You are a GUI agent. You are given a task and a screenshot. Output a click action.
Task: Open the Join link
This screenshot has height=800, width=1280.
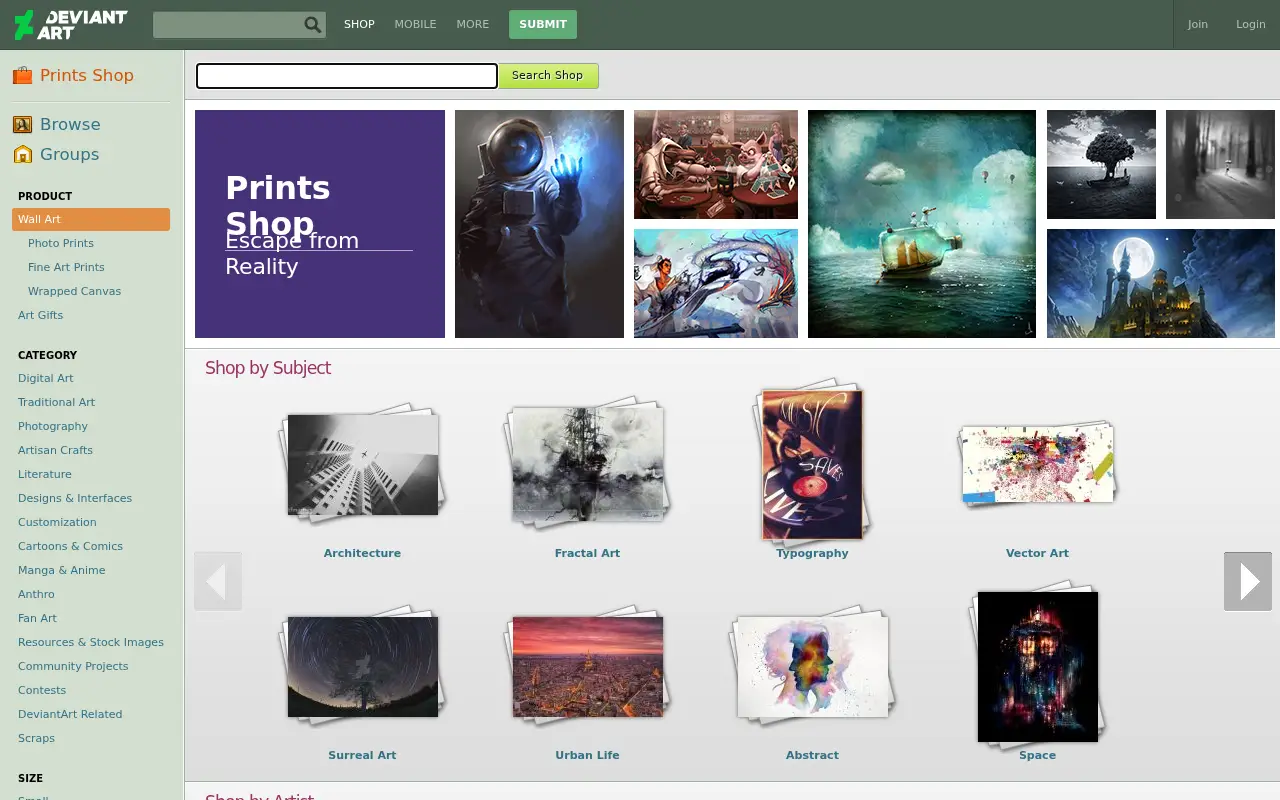(1197, 24)
